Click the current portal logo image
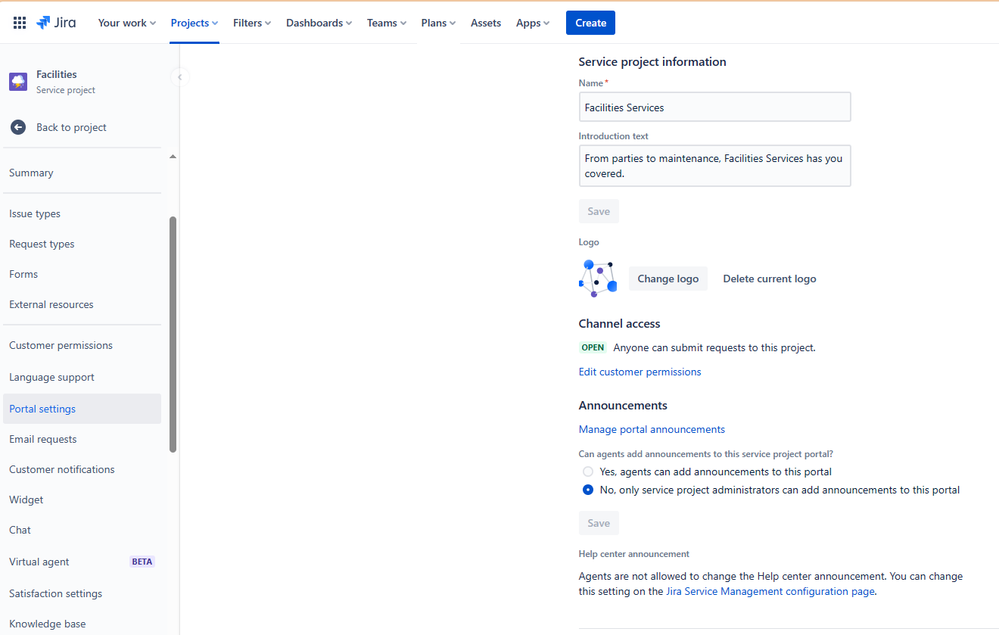 tap(598, 278)
